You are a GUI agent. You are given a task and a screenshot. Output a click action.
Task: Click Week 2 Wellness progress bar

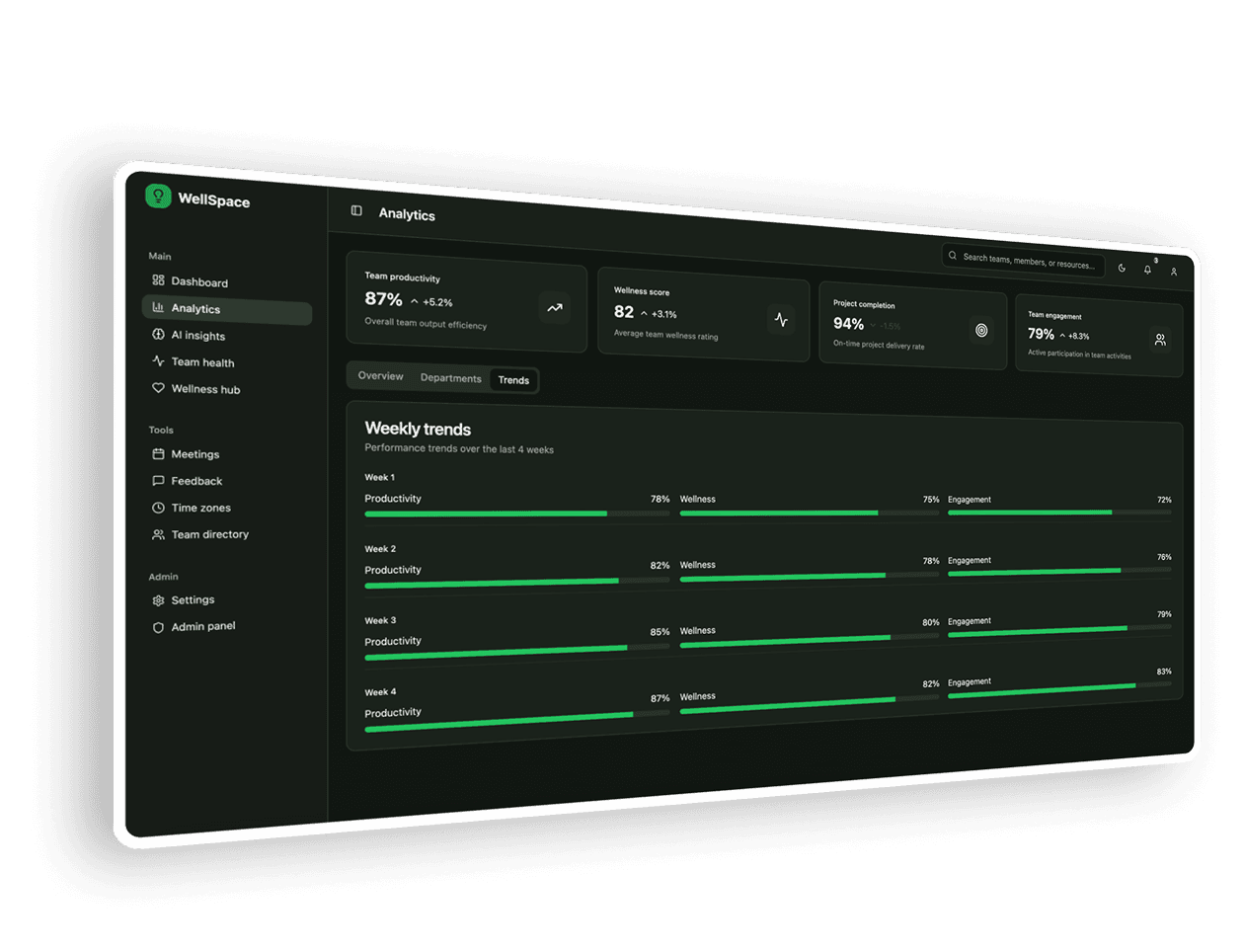pyautogui.click(x=810, y=577)
